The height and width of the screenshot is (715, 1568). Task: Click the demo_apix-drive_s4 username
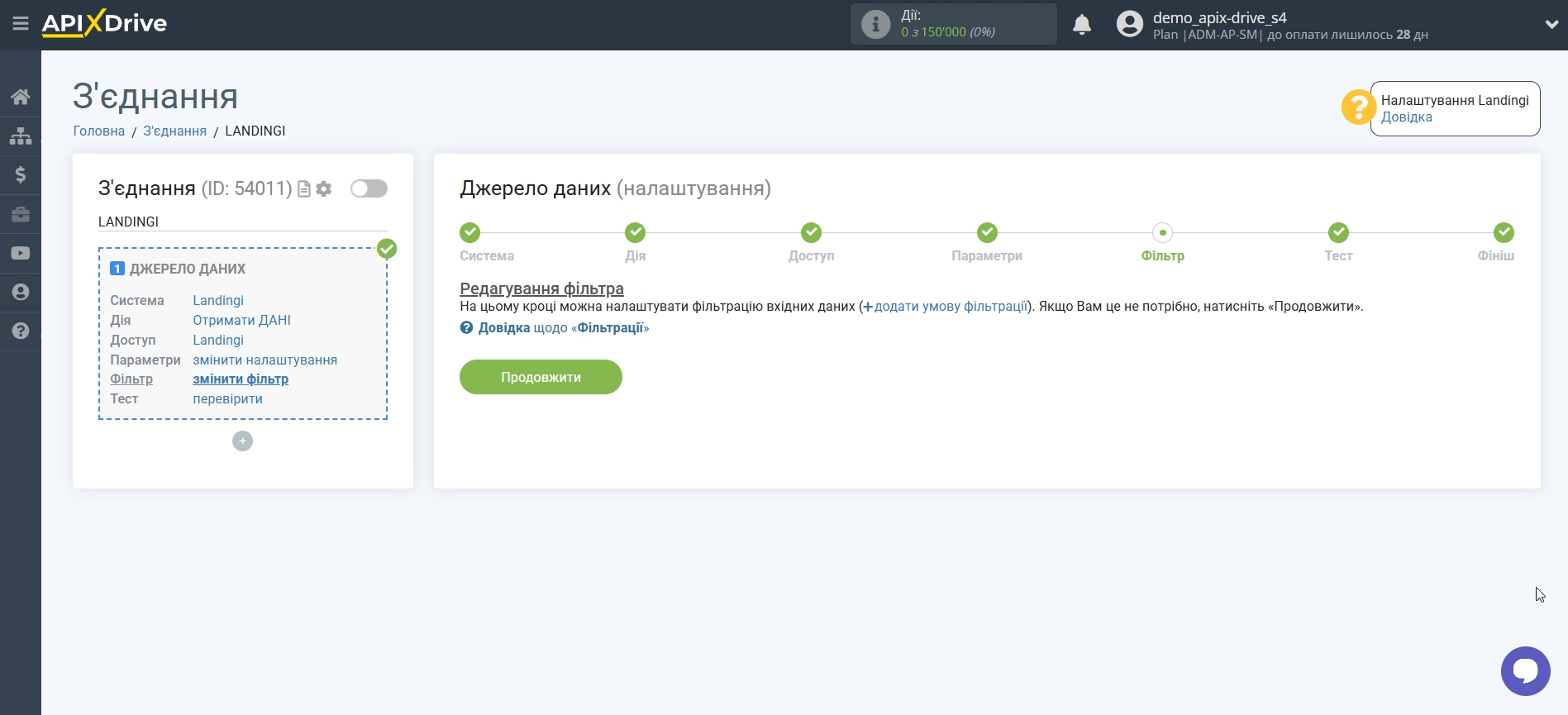[1220, 17]
